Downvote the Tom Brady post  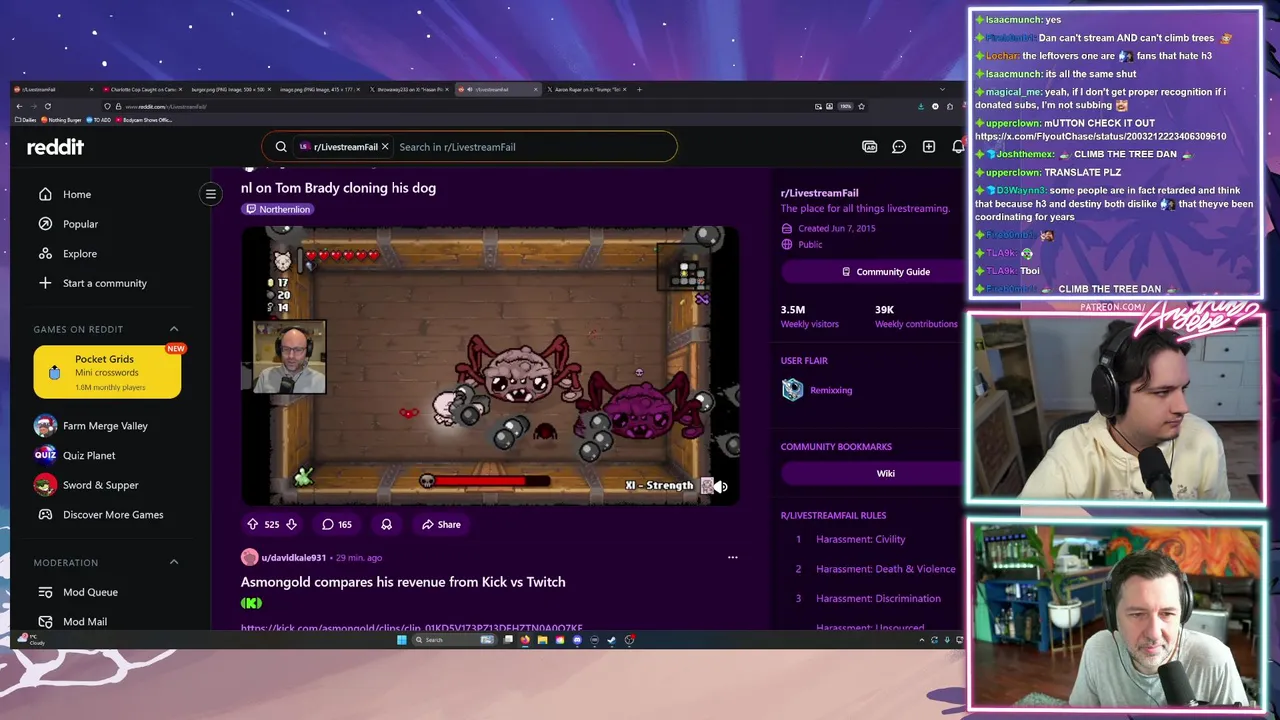click(291, 524)
